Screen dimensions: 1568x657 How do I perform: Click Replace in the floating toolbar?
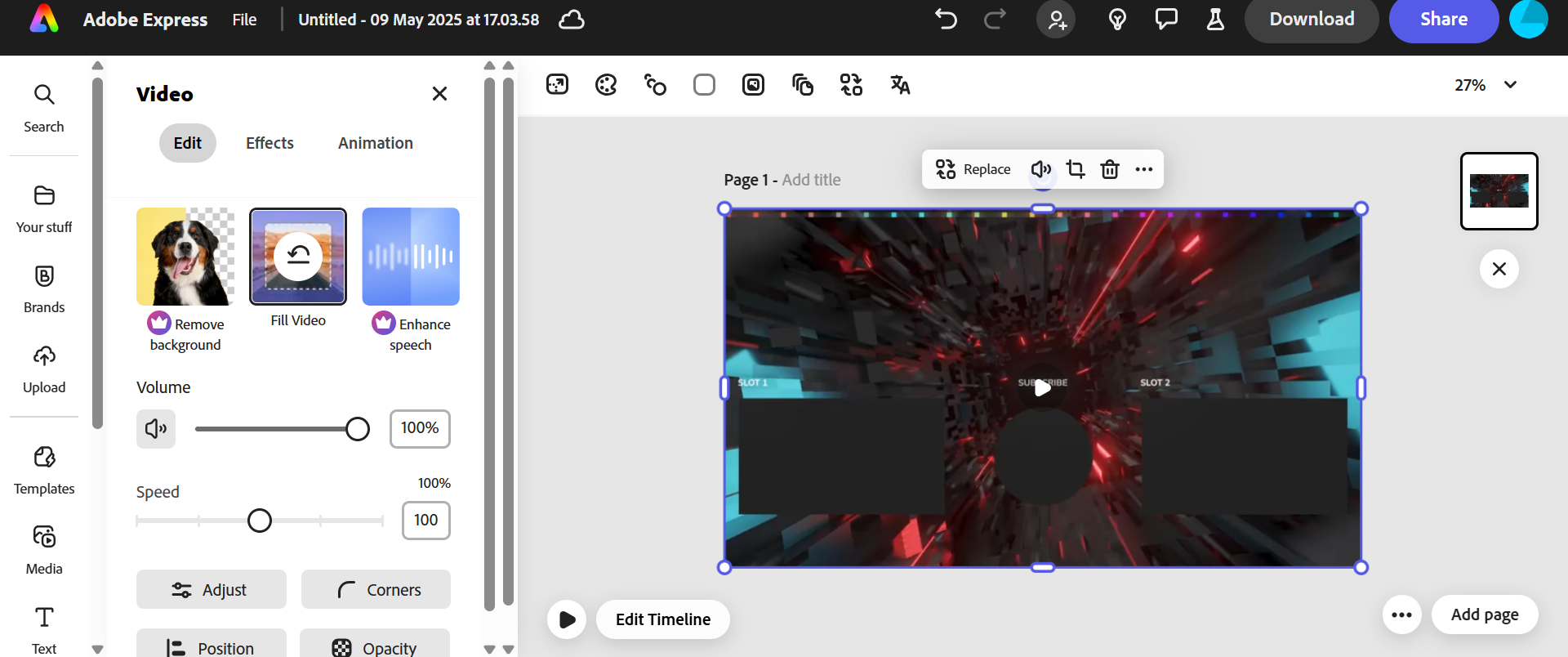pyautogui.click(x=973, y=169)
